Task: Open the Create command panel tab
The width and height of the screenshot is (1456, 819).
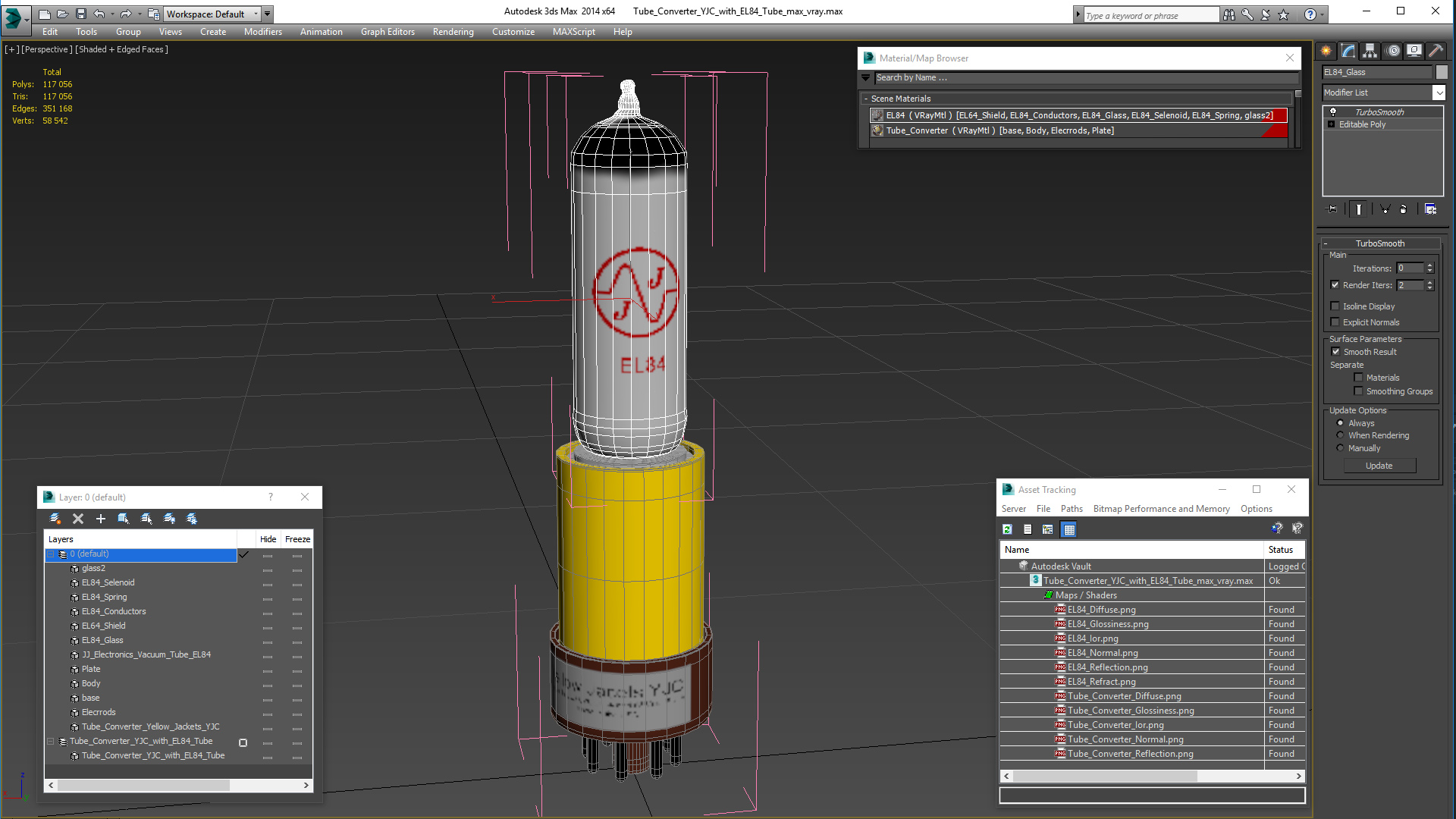Action: [x=1326, y=51]
